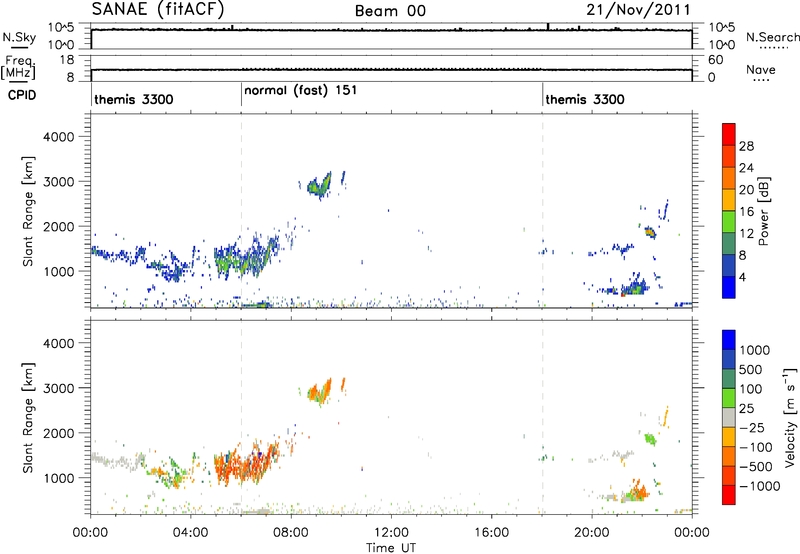Click the 16:00 time tick label
800x554 pixels.
click(491, 533)
